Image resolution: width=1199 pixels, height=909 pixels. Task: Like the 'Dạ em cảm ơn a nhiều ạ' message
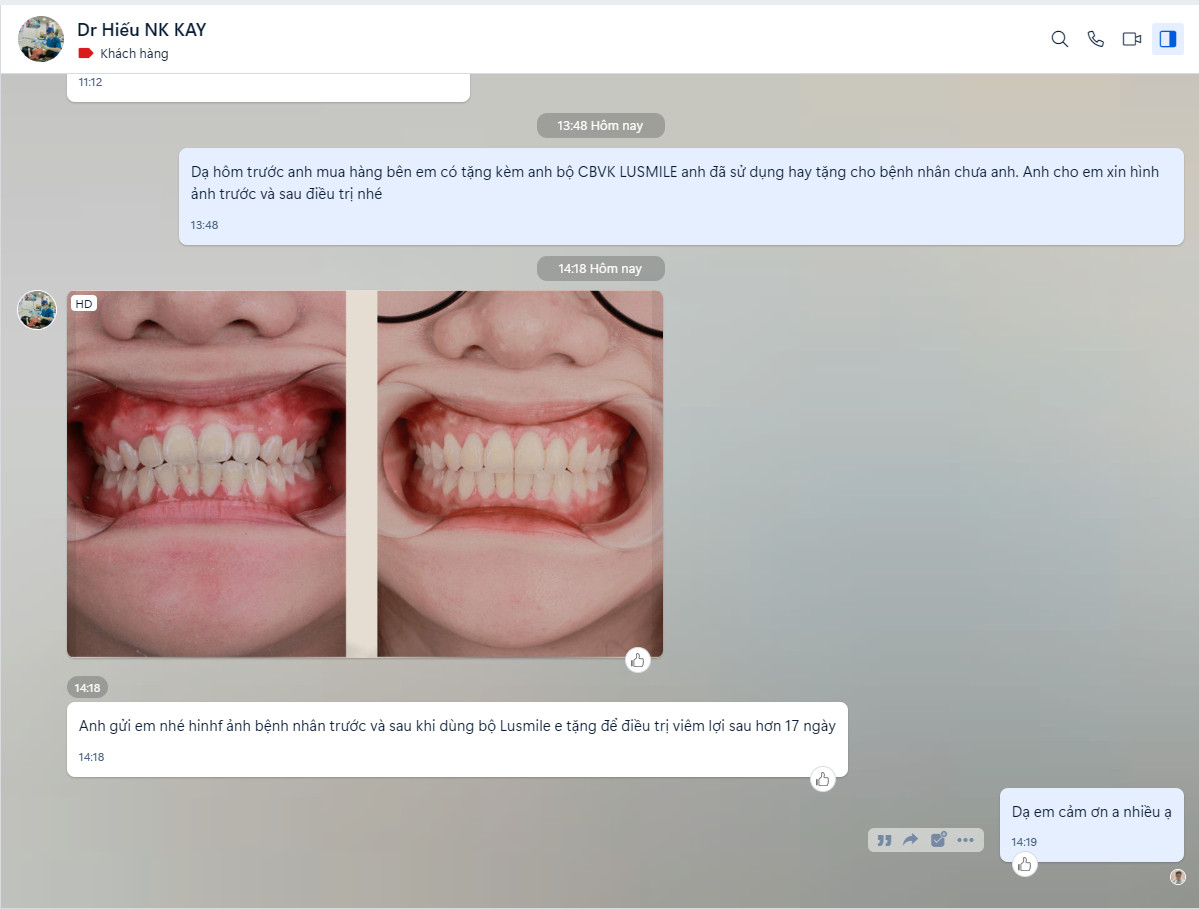(1024, 865)
